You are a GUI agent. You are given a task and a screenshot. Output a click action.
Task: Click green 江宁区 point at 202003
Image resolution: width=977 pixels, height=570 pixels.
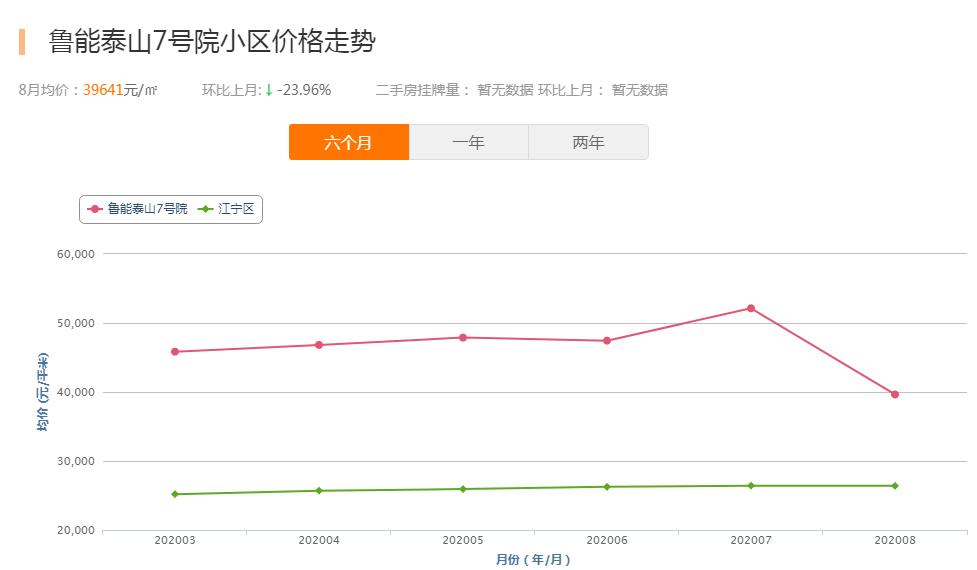point(175,494)
